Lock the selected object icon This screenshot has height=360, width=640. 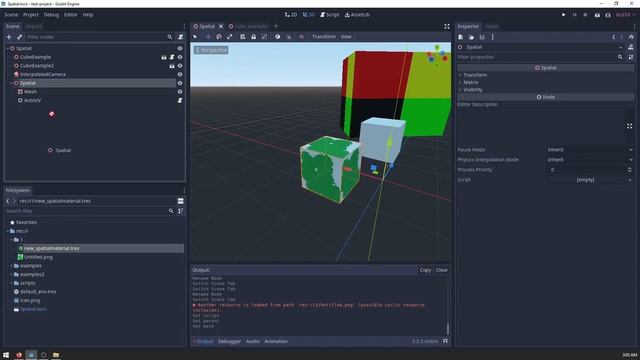pyautogui.click(x=253, y=37)
